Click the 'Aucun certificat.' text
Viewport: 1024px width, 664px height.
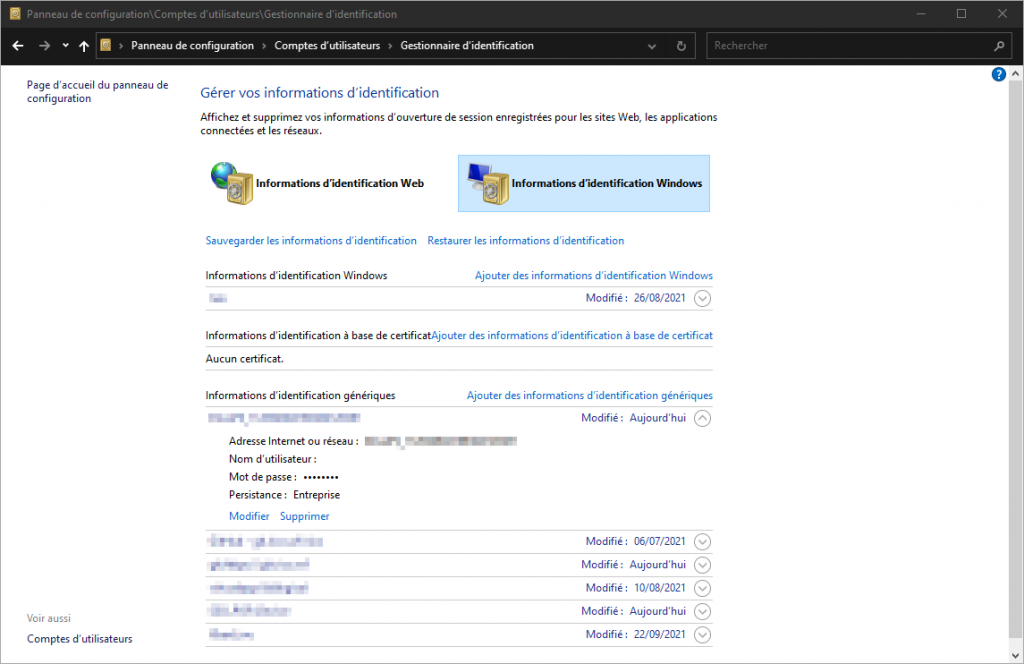click(x=244, y=359)
